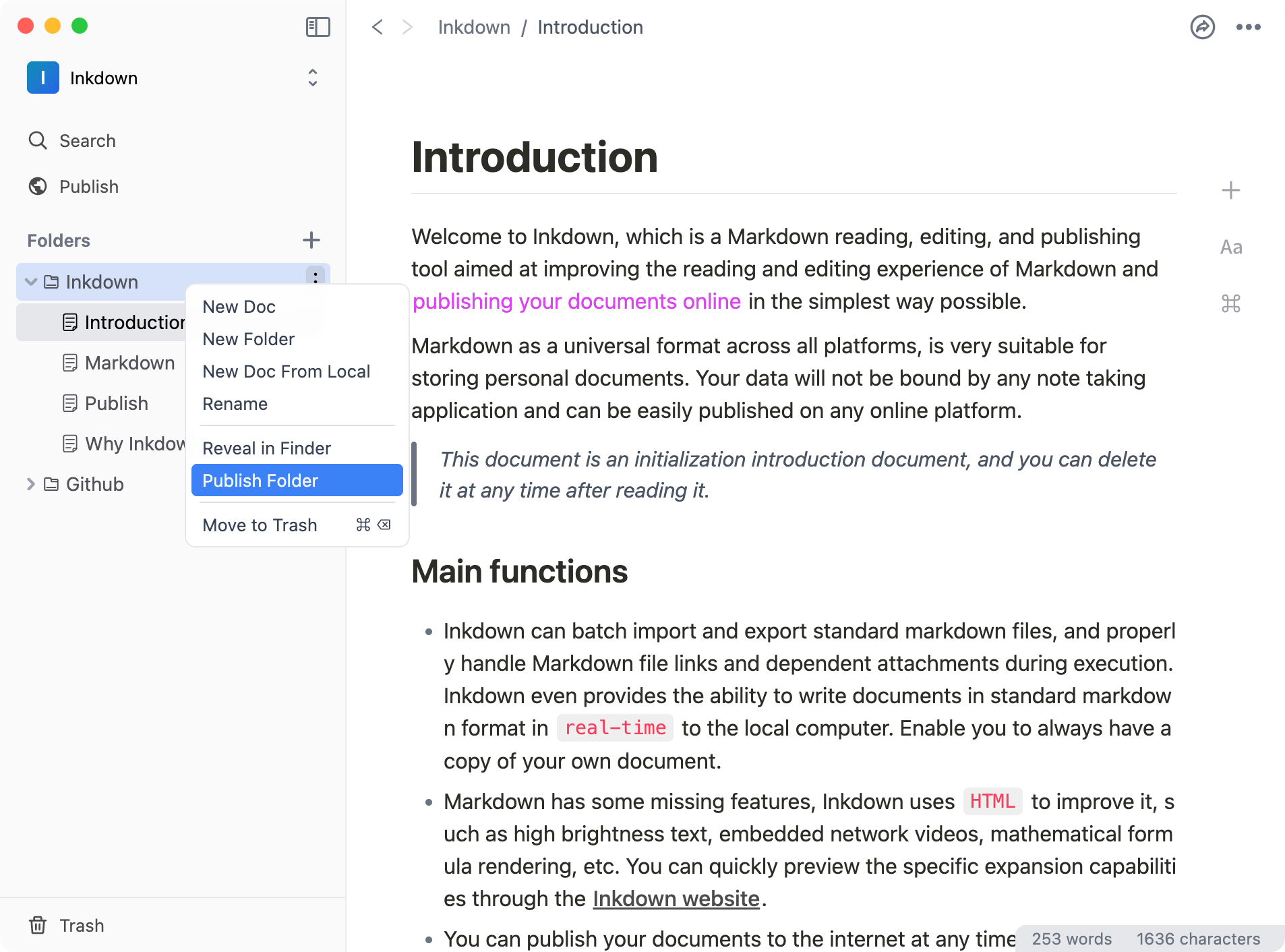Click the back navigation arrow
The height and width of the screenshot is (952, 1285).
(x=377, y=27)
